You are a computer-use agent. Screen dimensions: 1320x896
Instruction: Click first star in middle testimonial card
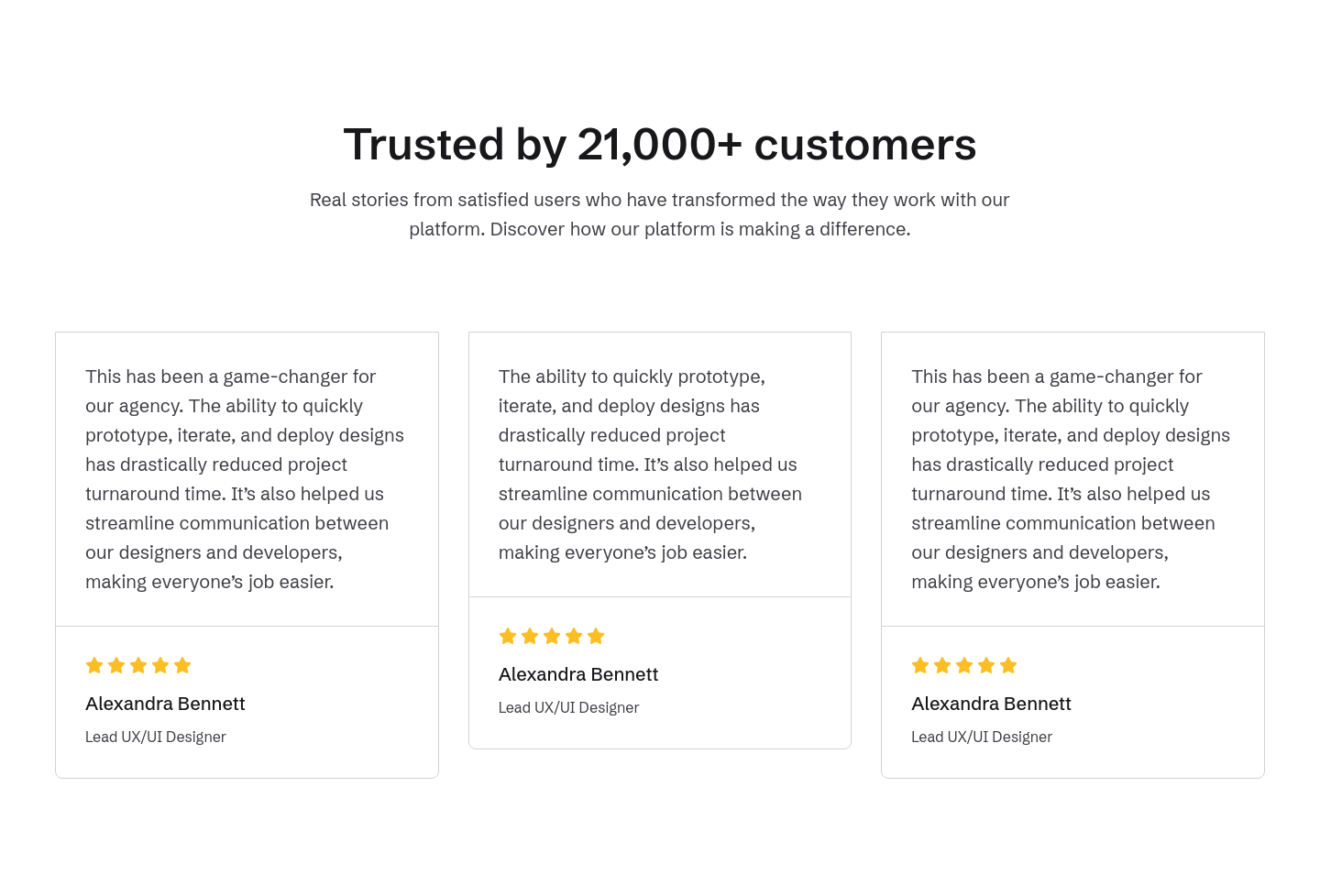[x=508, y=636]
